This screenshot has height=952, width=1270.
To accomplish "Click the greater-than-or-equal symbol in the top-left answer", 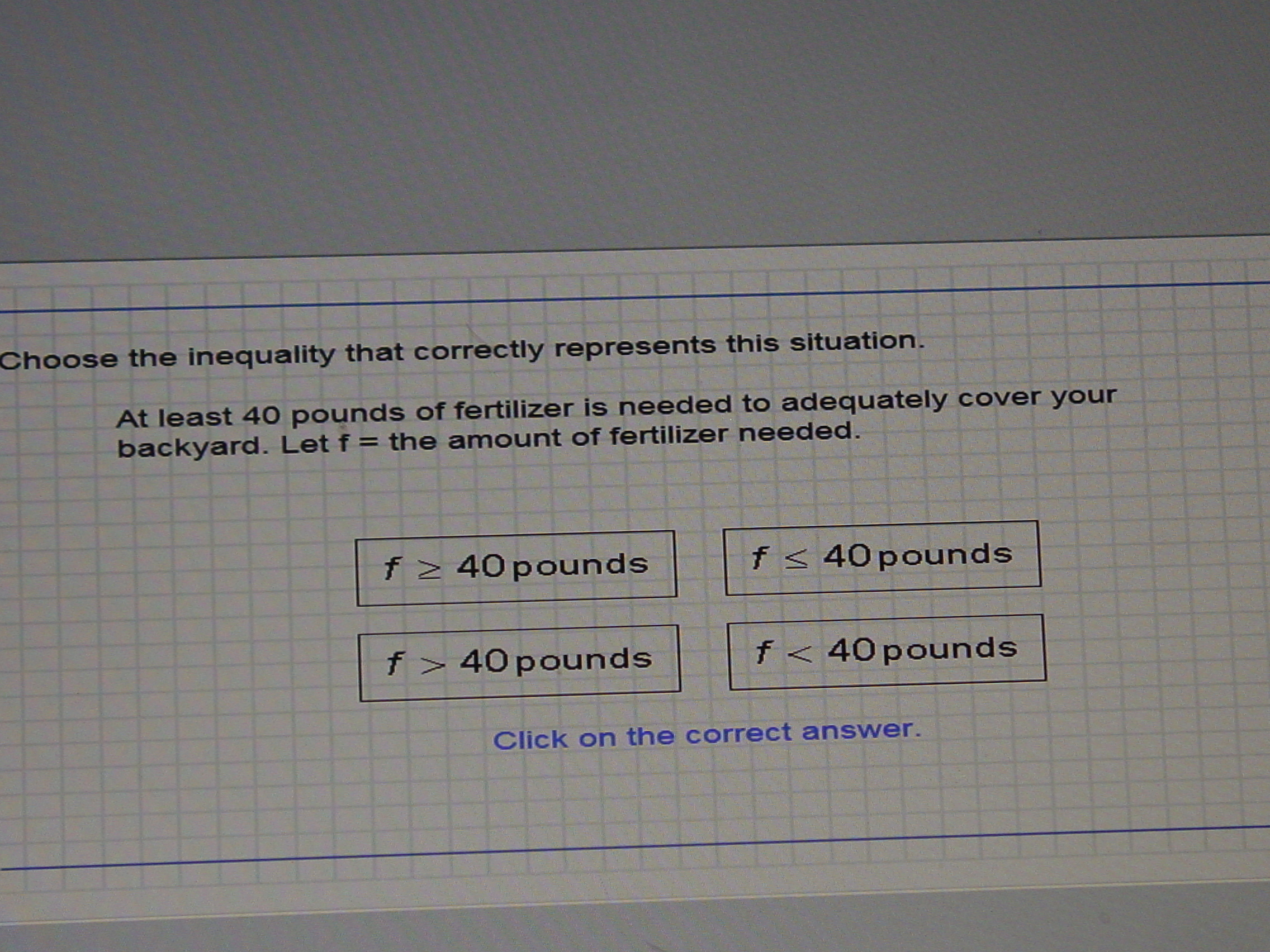I will coord(429,569).
